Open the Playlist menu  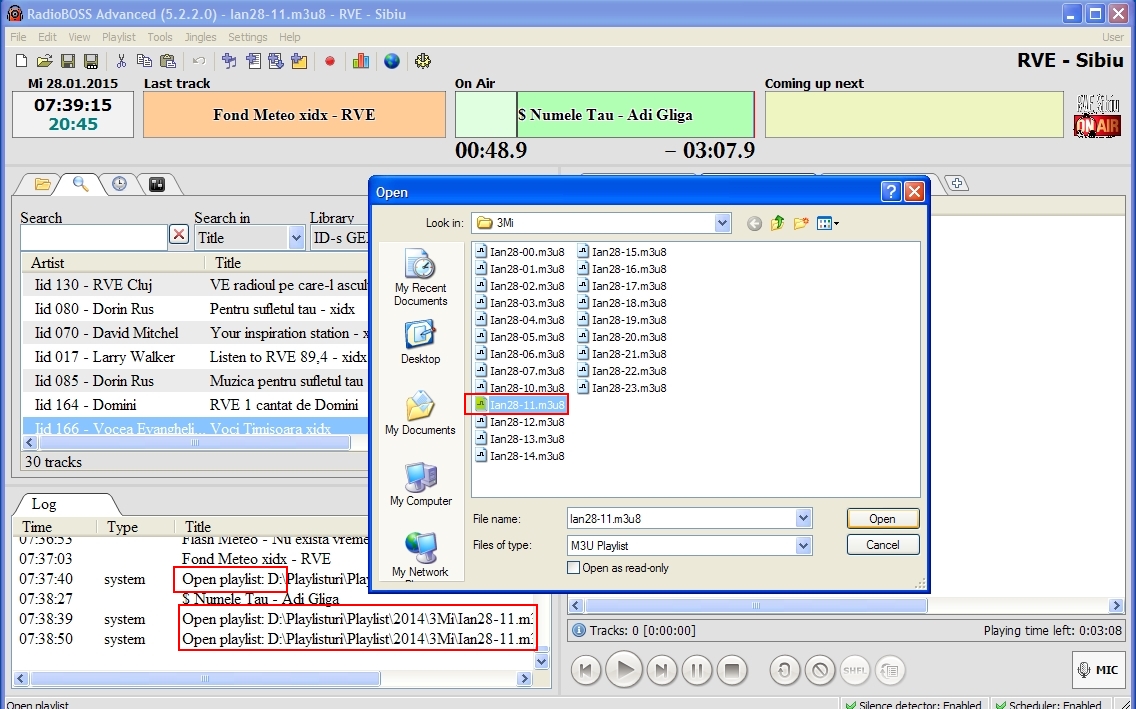(119, 37)
